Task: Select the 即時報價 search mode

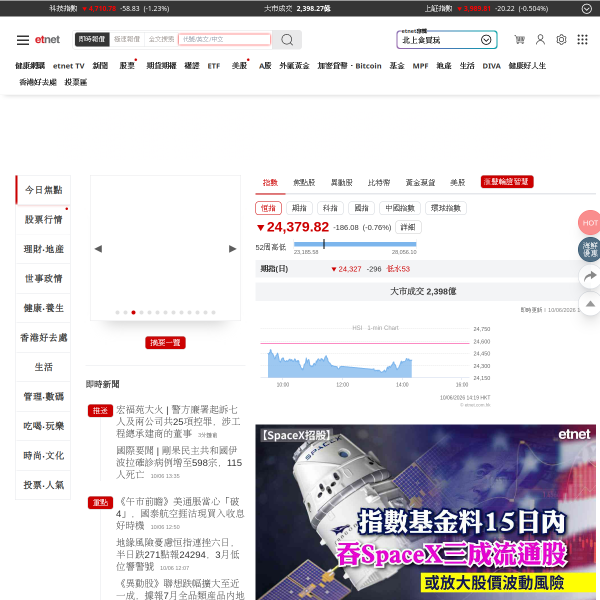Action: coord(92,39)
